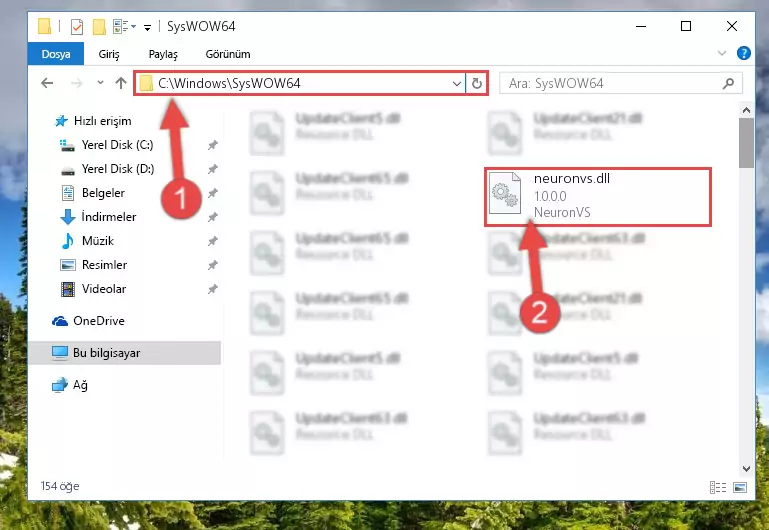The image size is (769, 530).
Task: Click the search magnifier icon
Action: click(728, 83)
